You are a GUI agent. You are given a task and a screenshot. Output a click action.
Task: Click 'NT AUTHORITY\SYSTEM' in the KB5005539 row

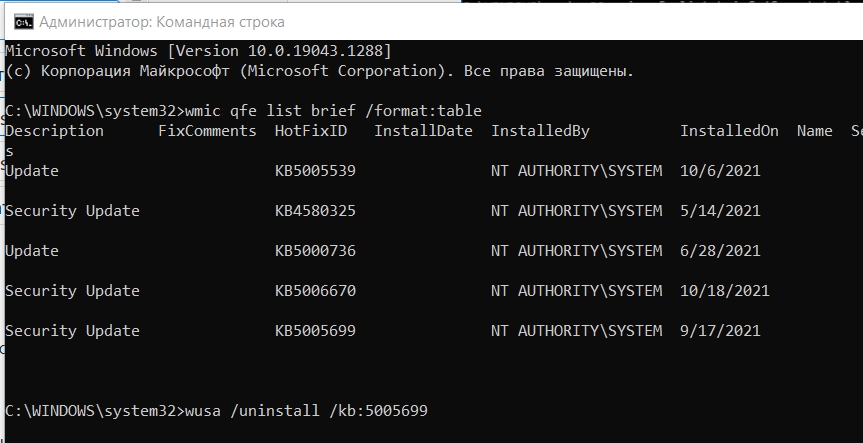click(576, 171)
